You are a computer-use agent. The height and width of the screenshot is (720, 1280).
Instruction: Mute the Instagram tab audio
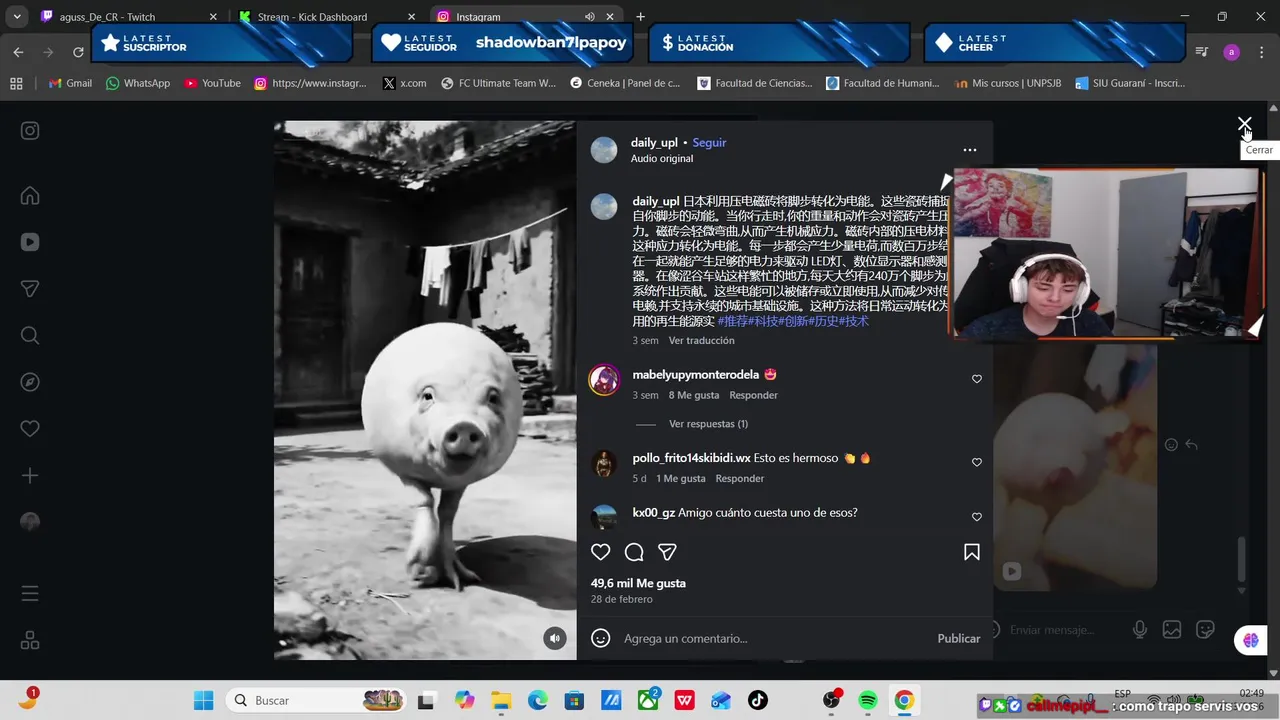pyautogui.click(x=589, y=17)
